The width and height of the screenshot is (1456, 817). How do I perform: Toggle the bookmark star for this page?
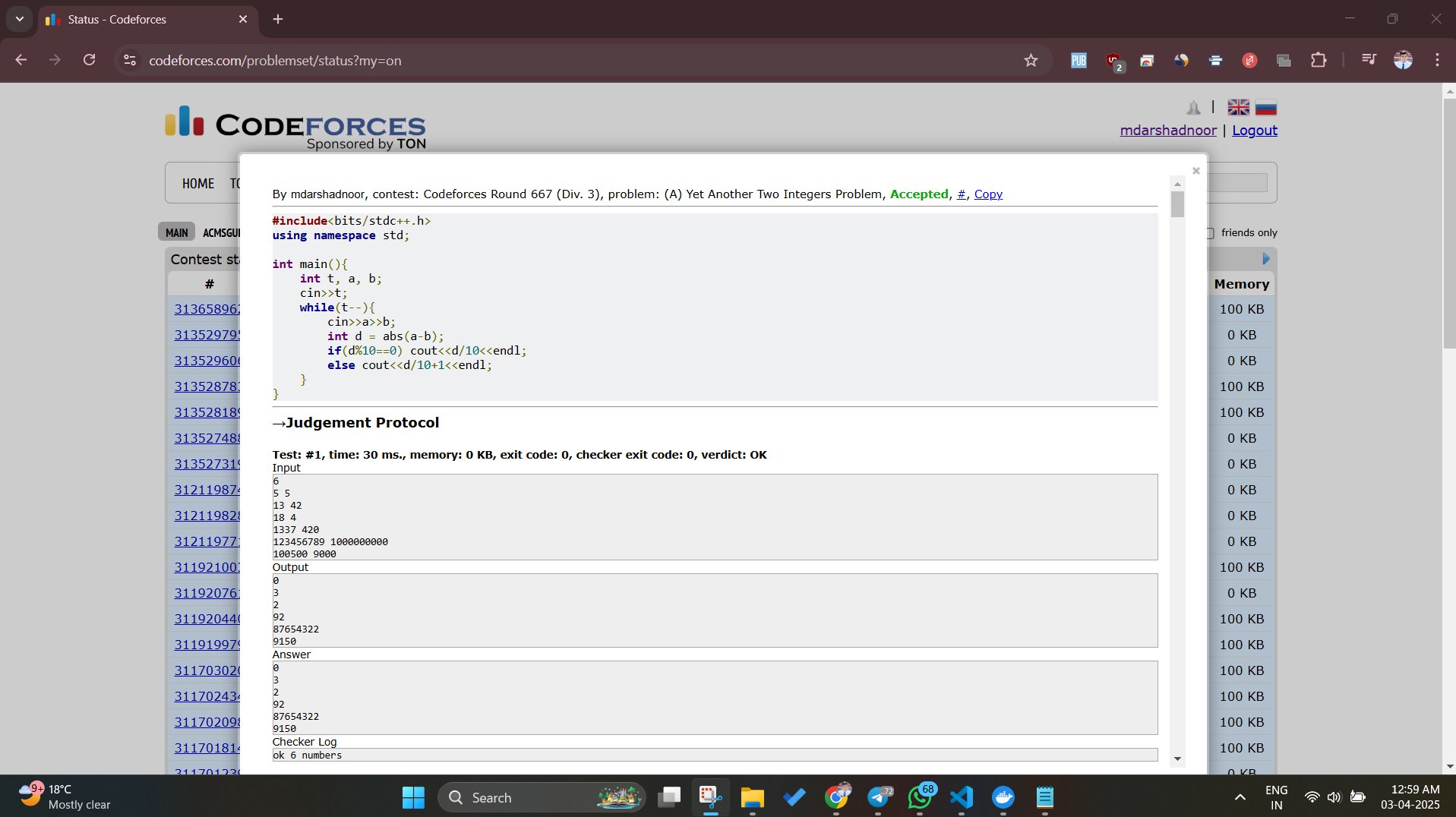point(1031,60)
